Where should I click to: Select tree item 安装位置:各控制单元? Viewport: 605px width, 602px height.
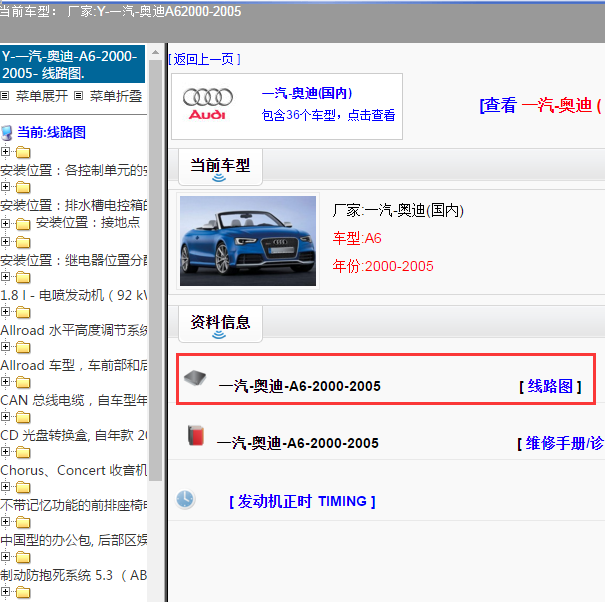coord(74,170)
